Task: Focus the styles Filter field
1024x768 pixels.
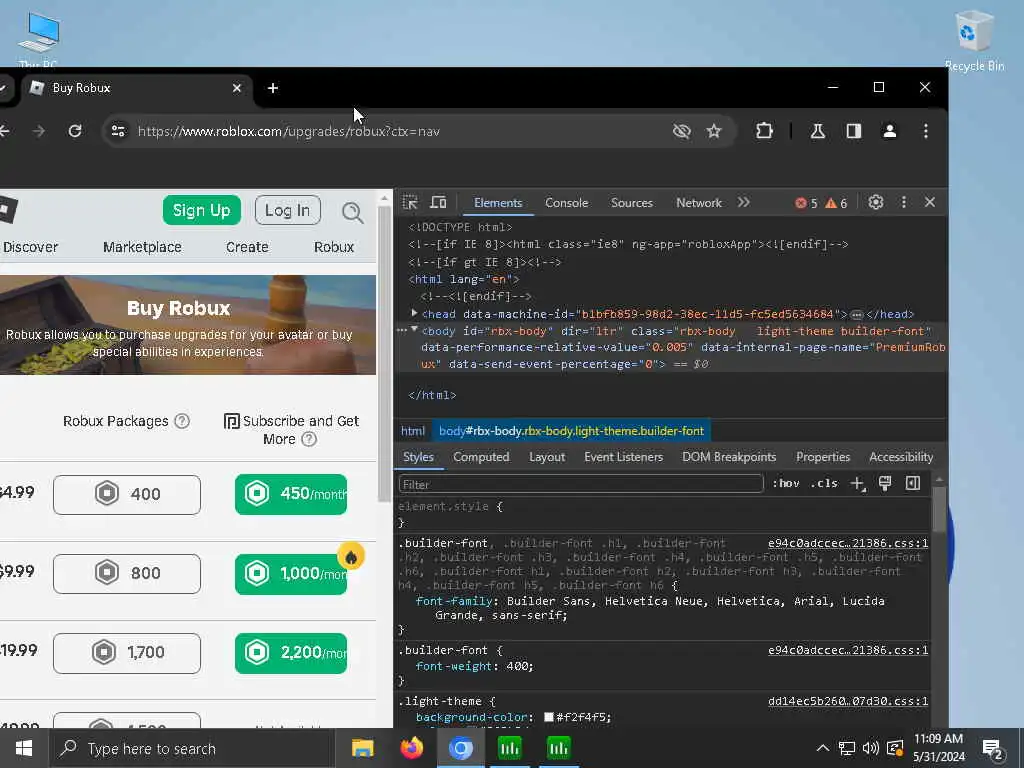Action: pyautogui.click(x=581, y=485)
